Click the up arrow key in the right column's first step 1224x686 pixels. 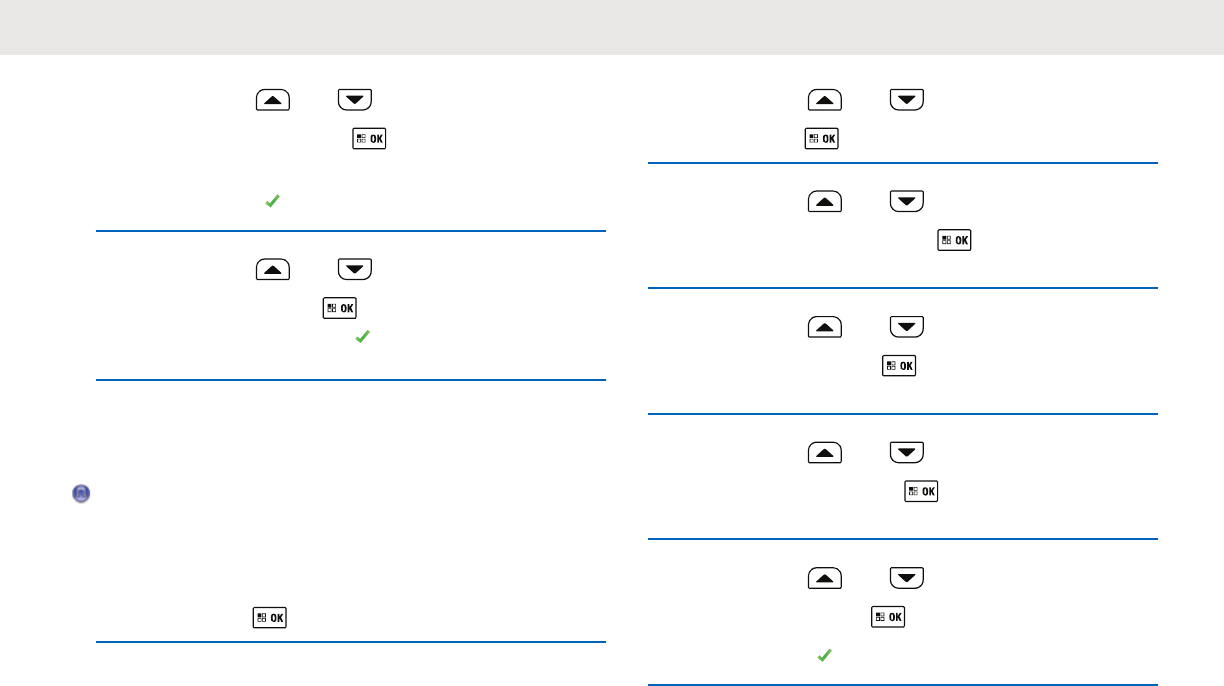[824, 100]
